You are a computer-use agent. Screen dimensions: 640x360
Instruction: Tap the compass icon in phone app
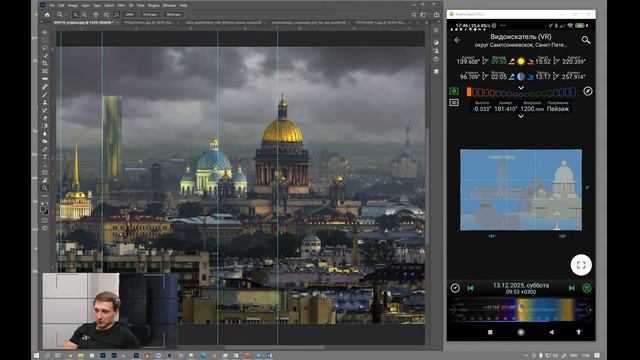[587, 91]
